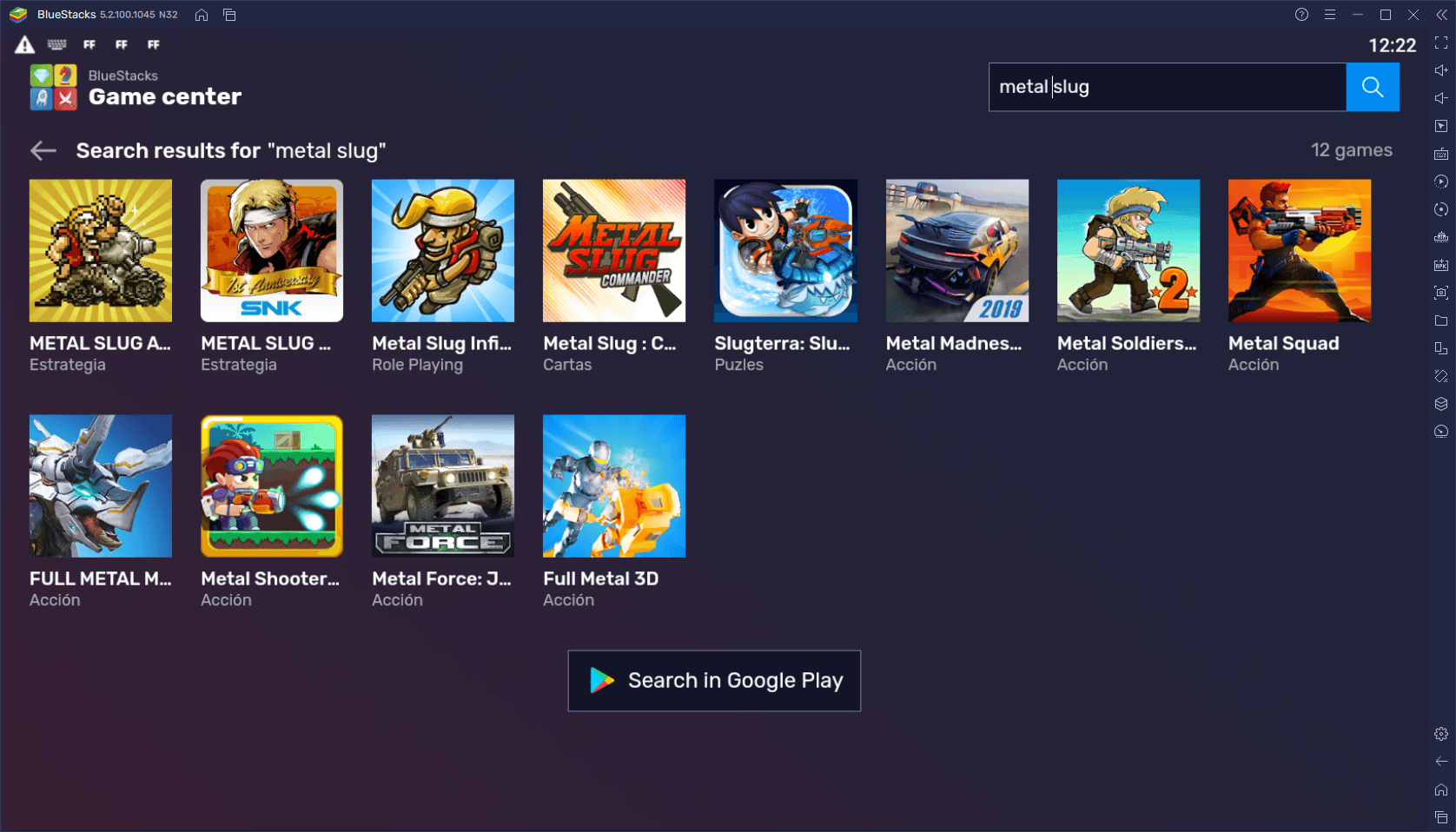Toggle fullscreen mode in the sidebar

1441,43
